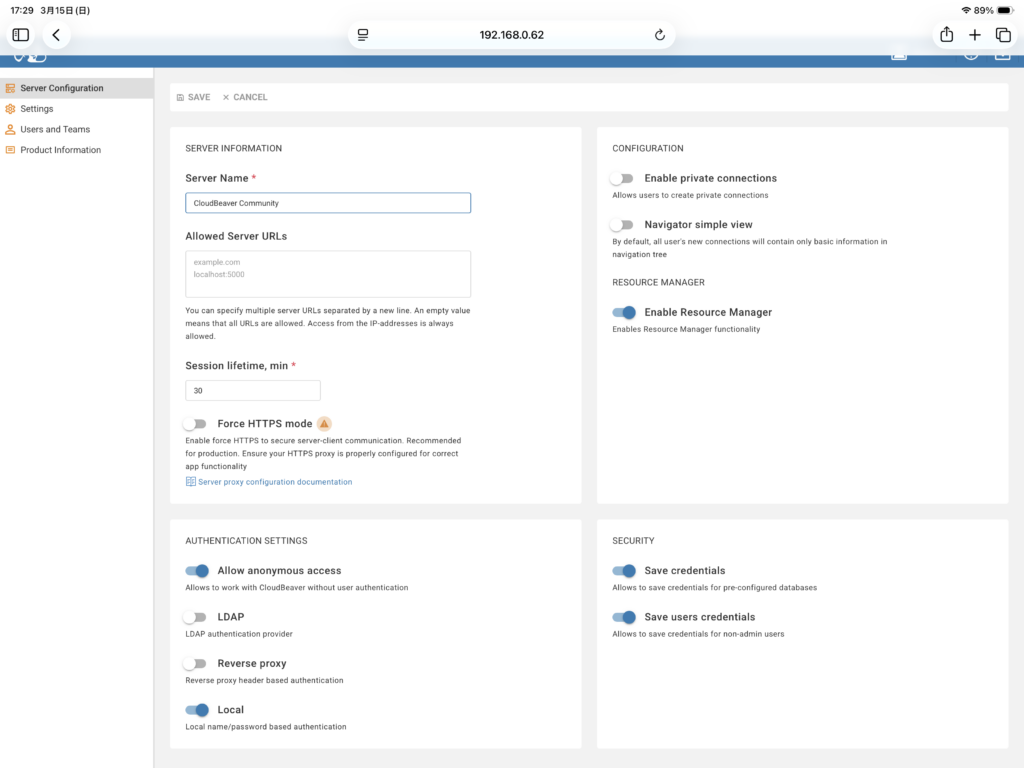1024x768 pixels.
Task: Open a new tab with the plus icon
Action: click(x=975, y=35)
